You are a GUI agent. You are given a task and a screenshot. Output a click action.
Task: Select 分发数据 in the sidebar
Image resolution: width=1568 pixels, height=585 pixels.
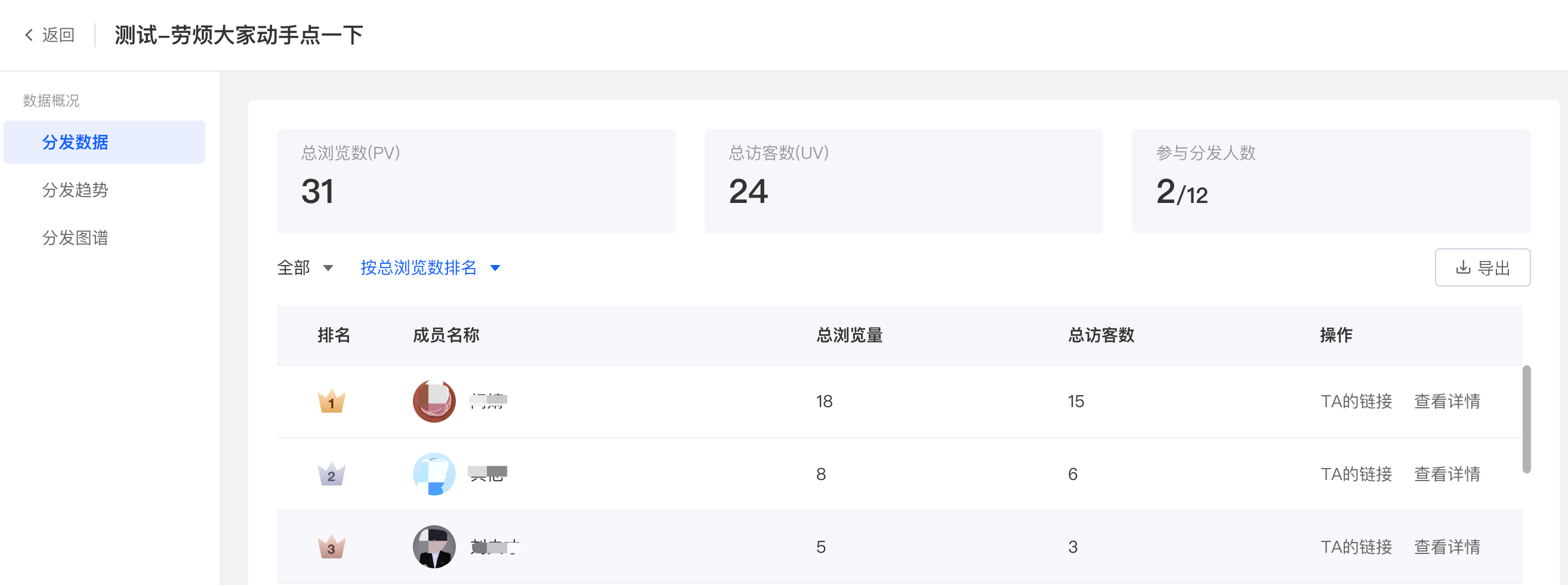(76, 142)
